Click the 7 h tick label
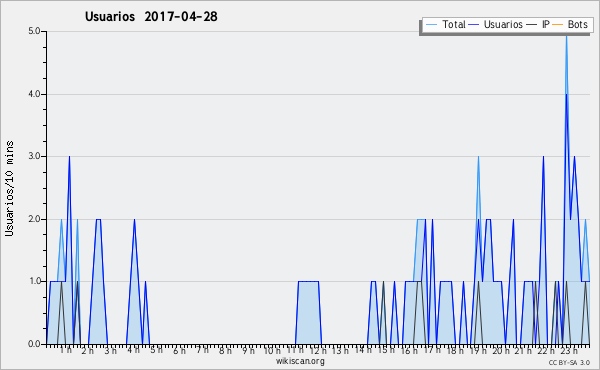This screenshot has height=370, width=600. click(203, 350)
